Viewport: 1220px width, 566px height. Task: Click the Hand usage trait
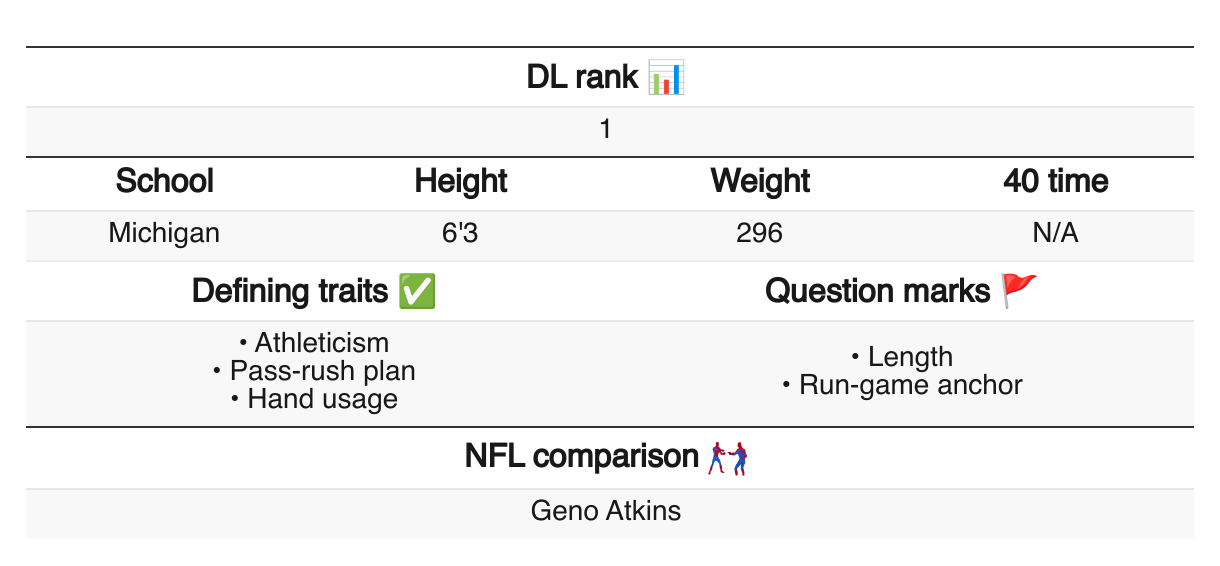[x=322, y=399]
